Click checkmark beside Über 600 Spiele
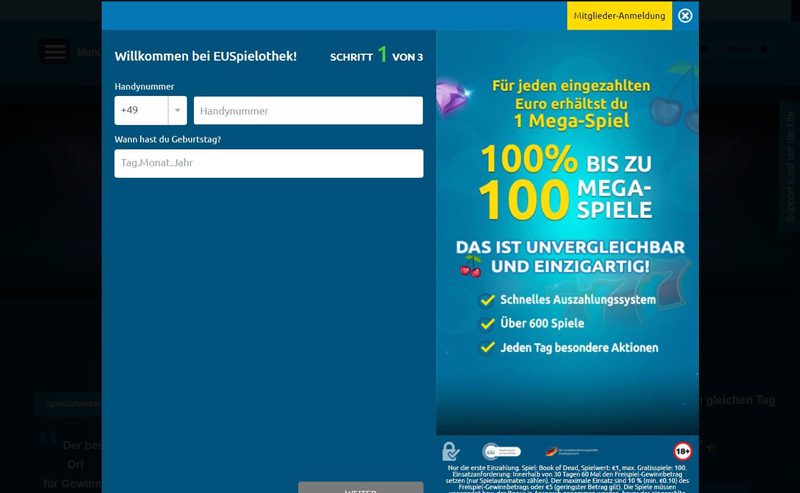800x493 pixels. (487, 323)
